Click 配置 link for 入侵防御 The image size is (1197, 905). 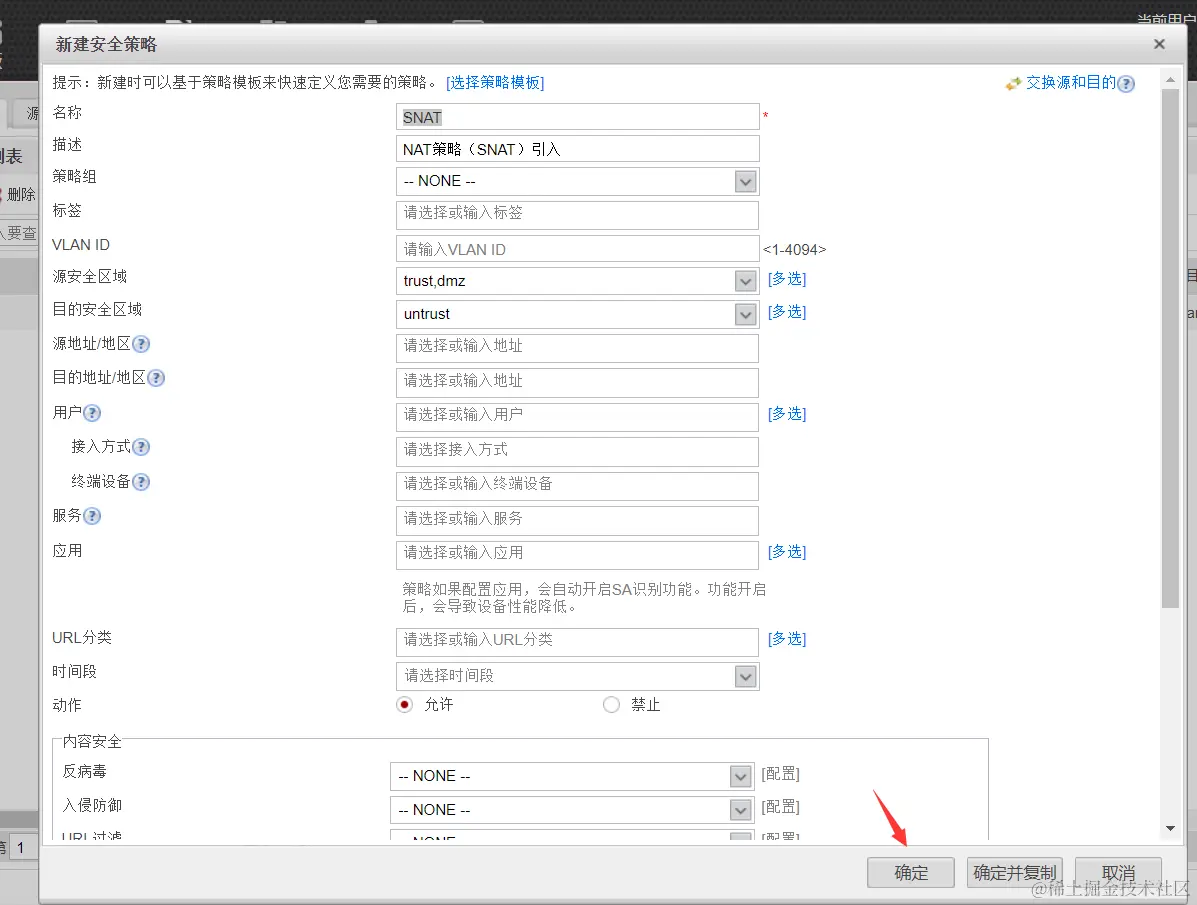(780, 807)
